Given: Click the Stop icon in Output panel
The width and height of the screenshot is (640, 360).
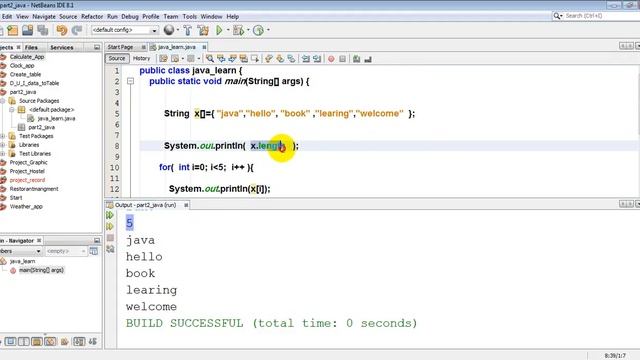Looking at the screenshot, I should (110, 238).
